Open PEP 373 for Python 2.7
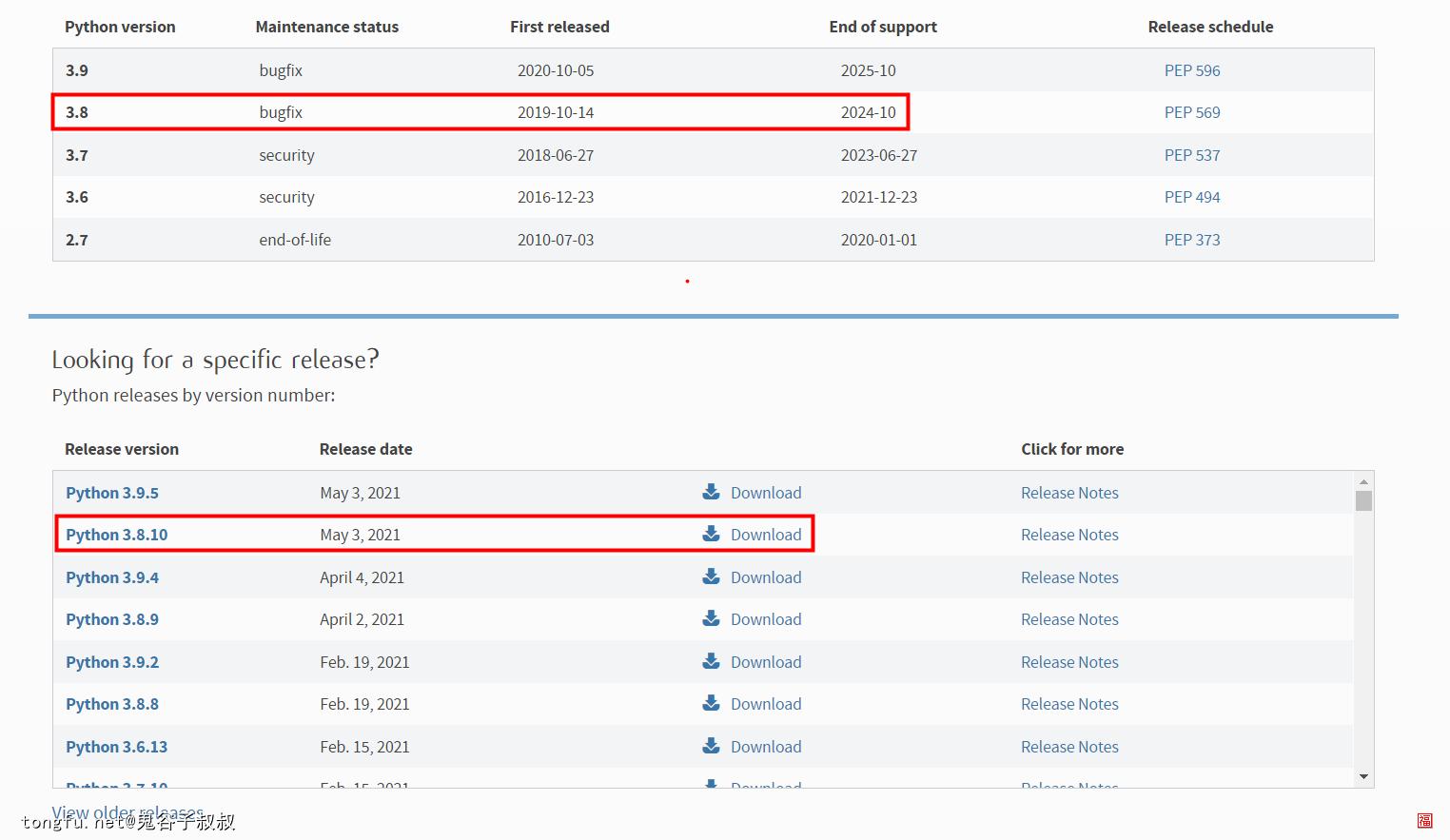 1191,240
